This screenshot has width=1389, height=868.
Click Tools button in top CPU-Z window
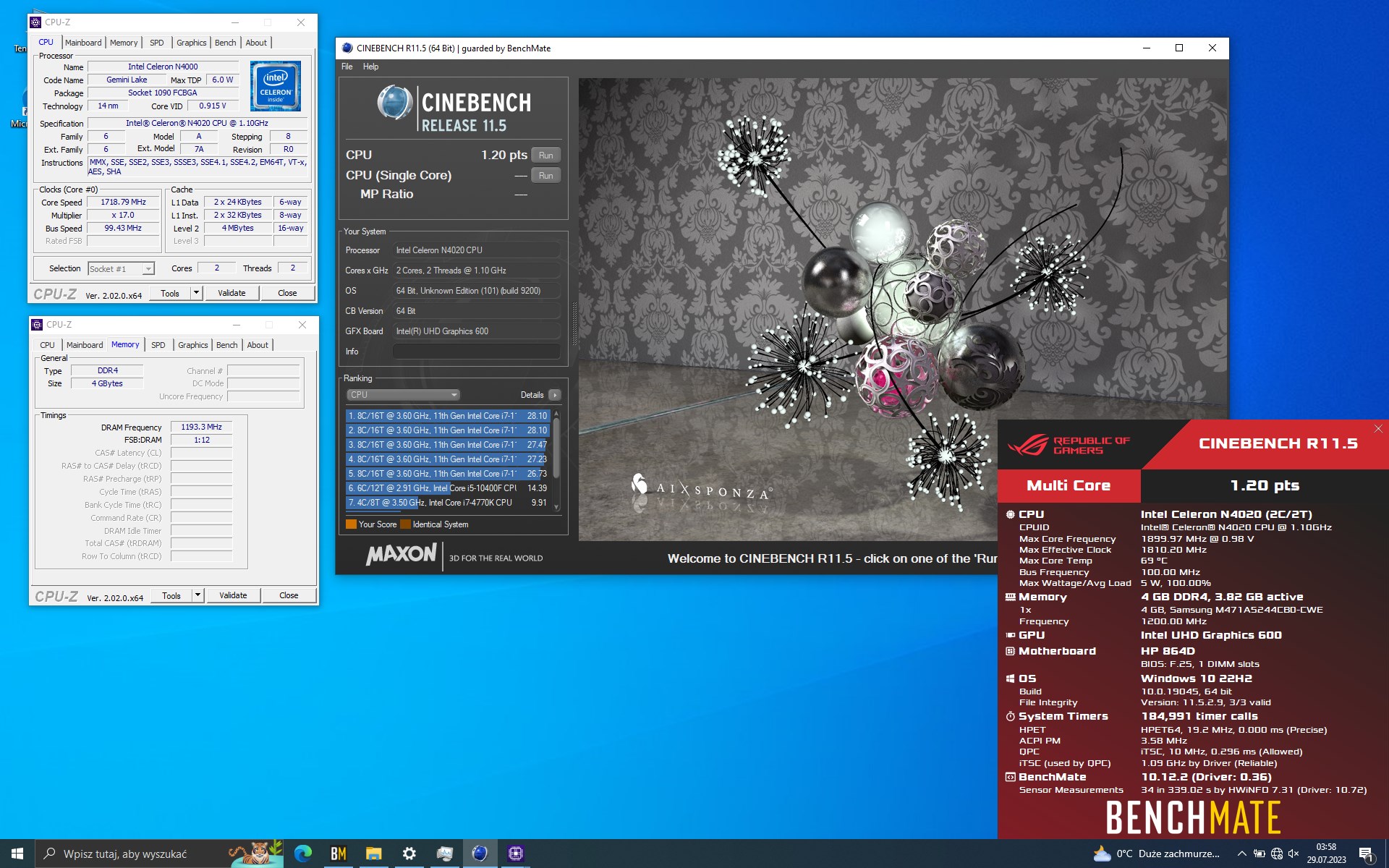tap(170, 293)
